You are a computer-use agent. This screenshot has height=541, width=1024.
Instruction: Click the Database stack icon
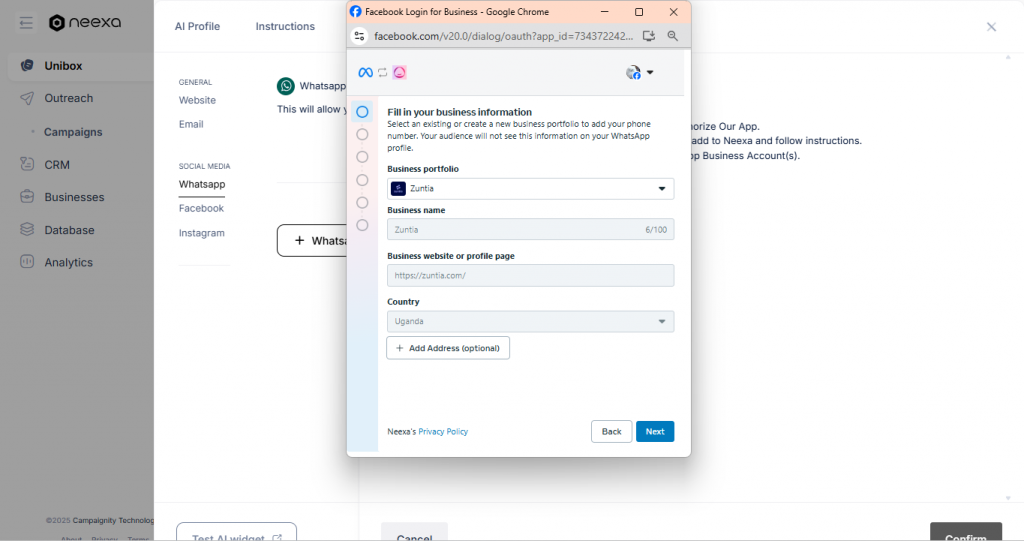27,229
